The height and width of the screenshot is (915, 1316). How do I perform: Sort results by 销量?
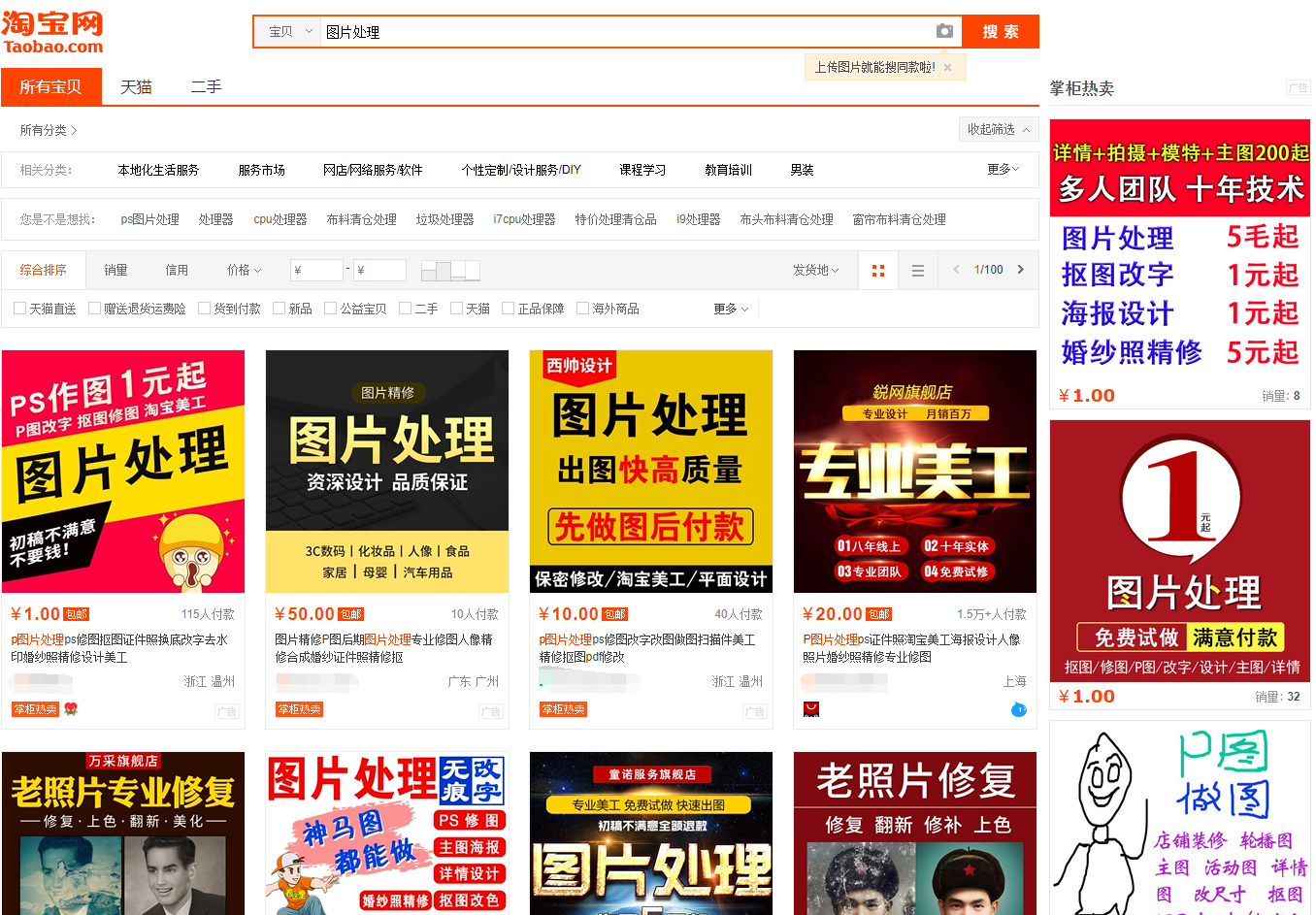[115, 270]
